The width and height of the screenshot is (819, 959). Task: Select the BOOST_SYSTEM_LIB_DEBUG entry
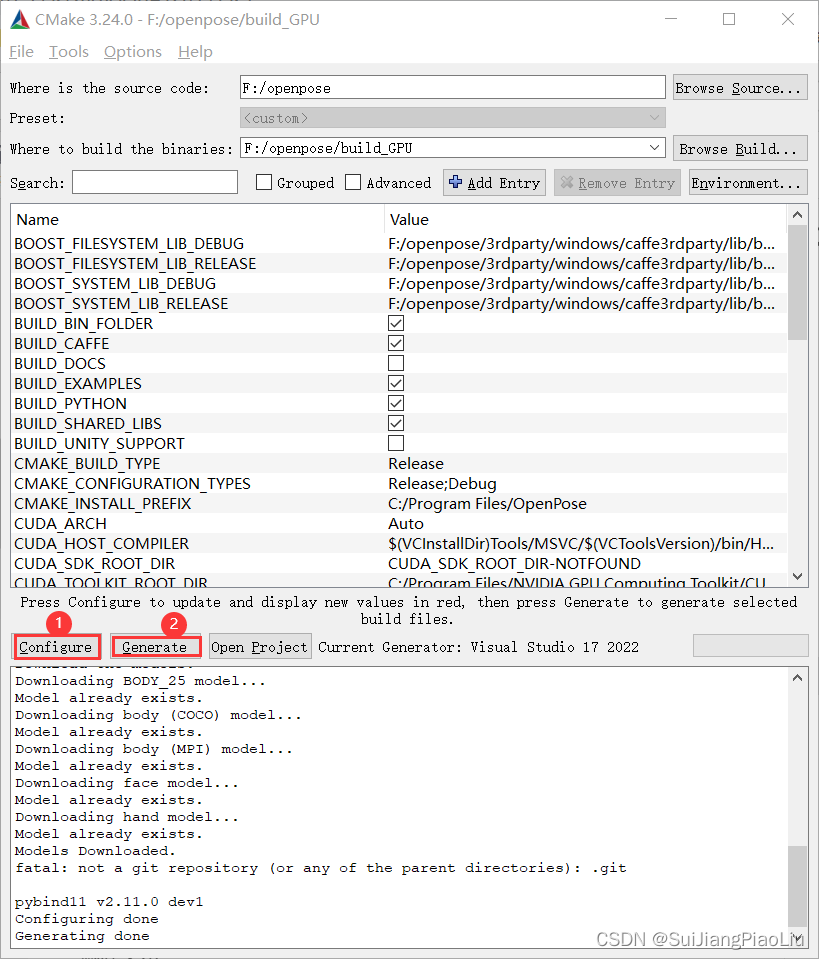pos(399,284)
